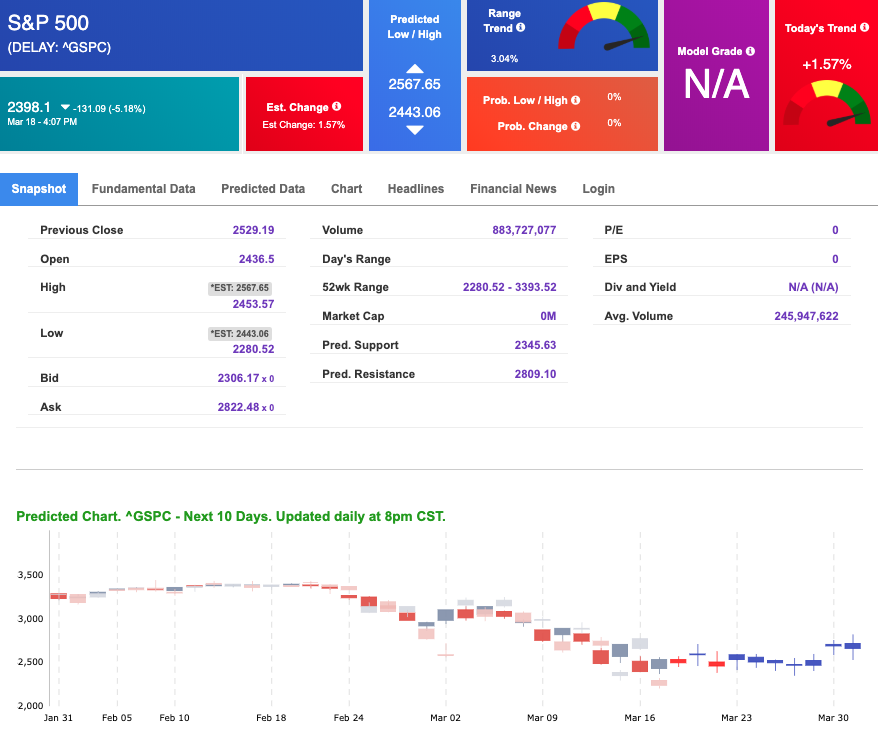Click the S&P 500 title
878x731 pixels.
48,23
